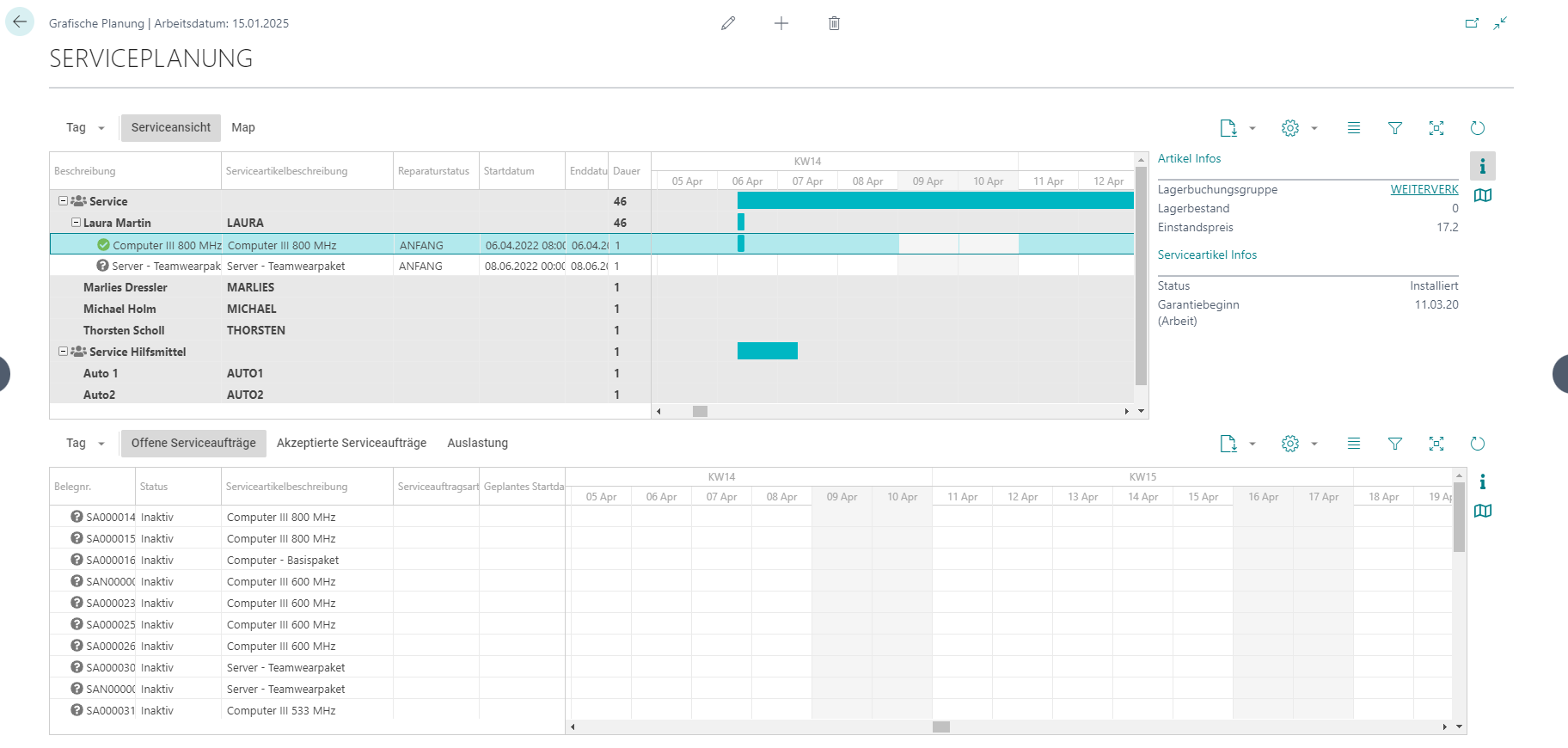This screenshot has height=748, width=1568.
Task: Click upper planner fit-to-view icon
Action: (1436, 128)
